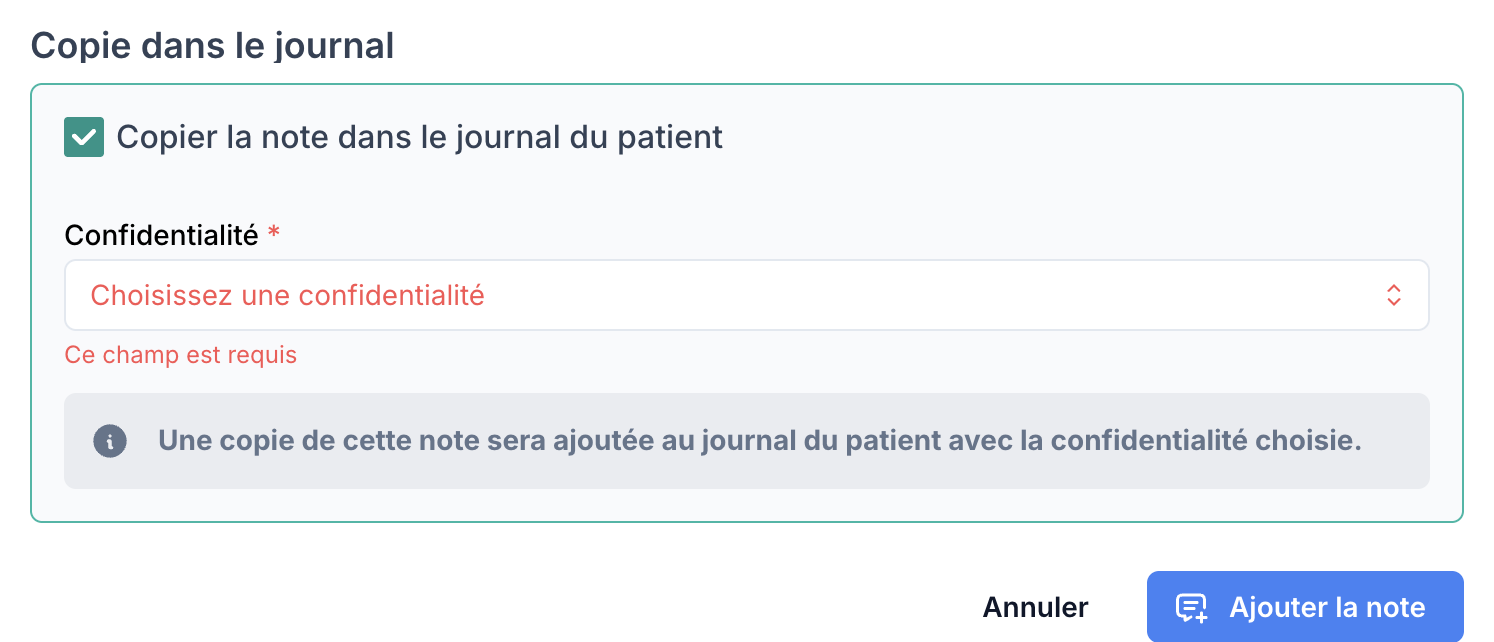
Task: Click the info circle icon in the notice
Action: click(110, 441)
